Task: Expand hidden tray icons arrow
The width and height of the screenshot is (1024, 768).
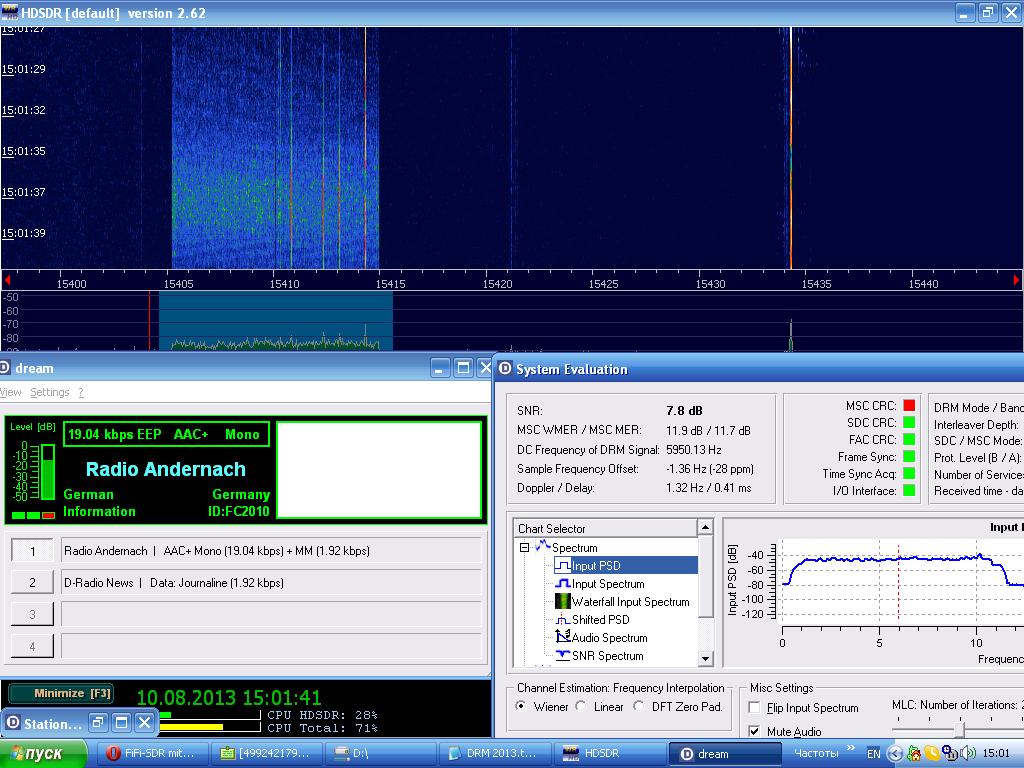Action: pos(895,754)
